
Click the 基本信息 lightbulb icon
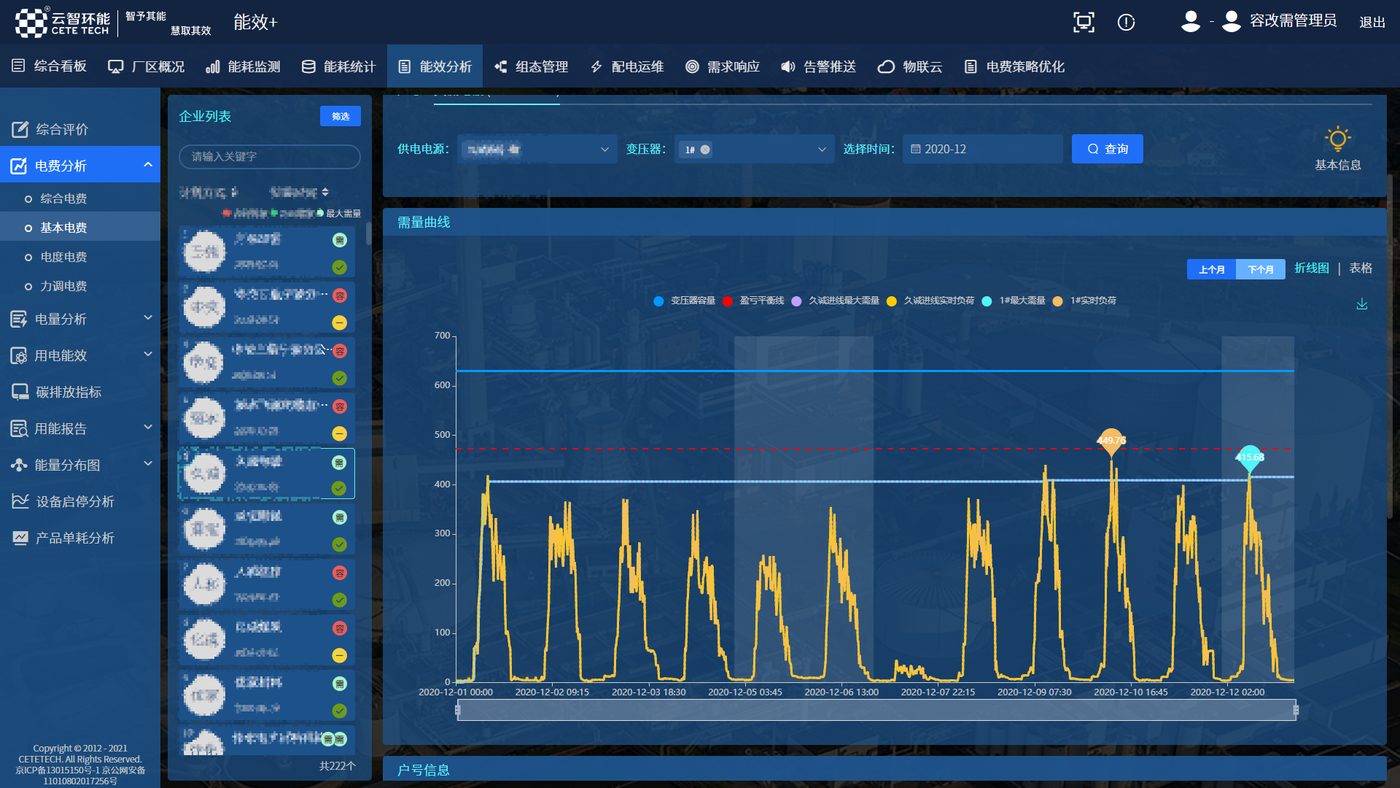(1337, 139)
